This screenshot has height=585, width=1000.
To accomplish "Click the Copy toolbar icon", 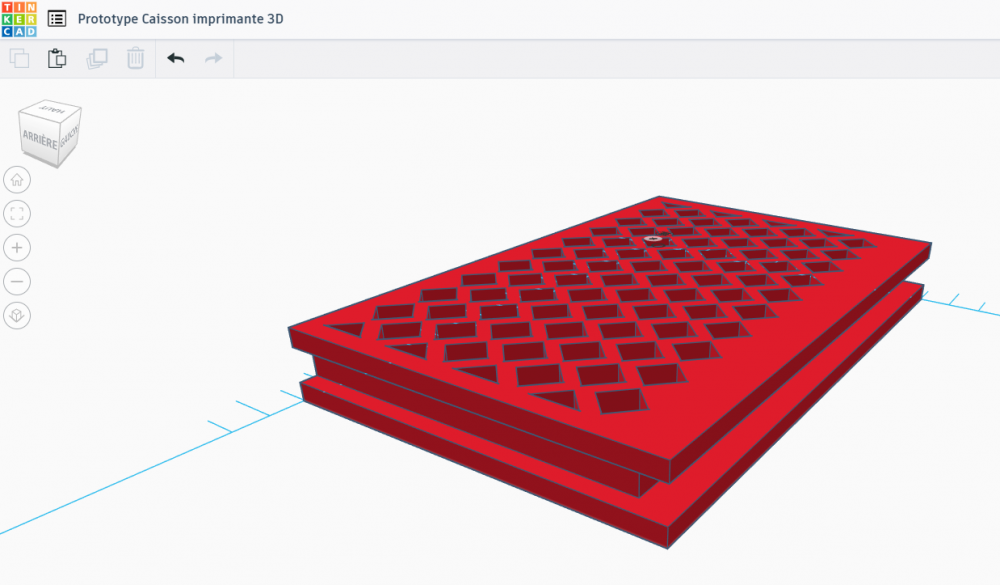I will click(19, 58).
